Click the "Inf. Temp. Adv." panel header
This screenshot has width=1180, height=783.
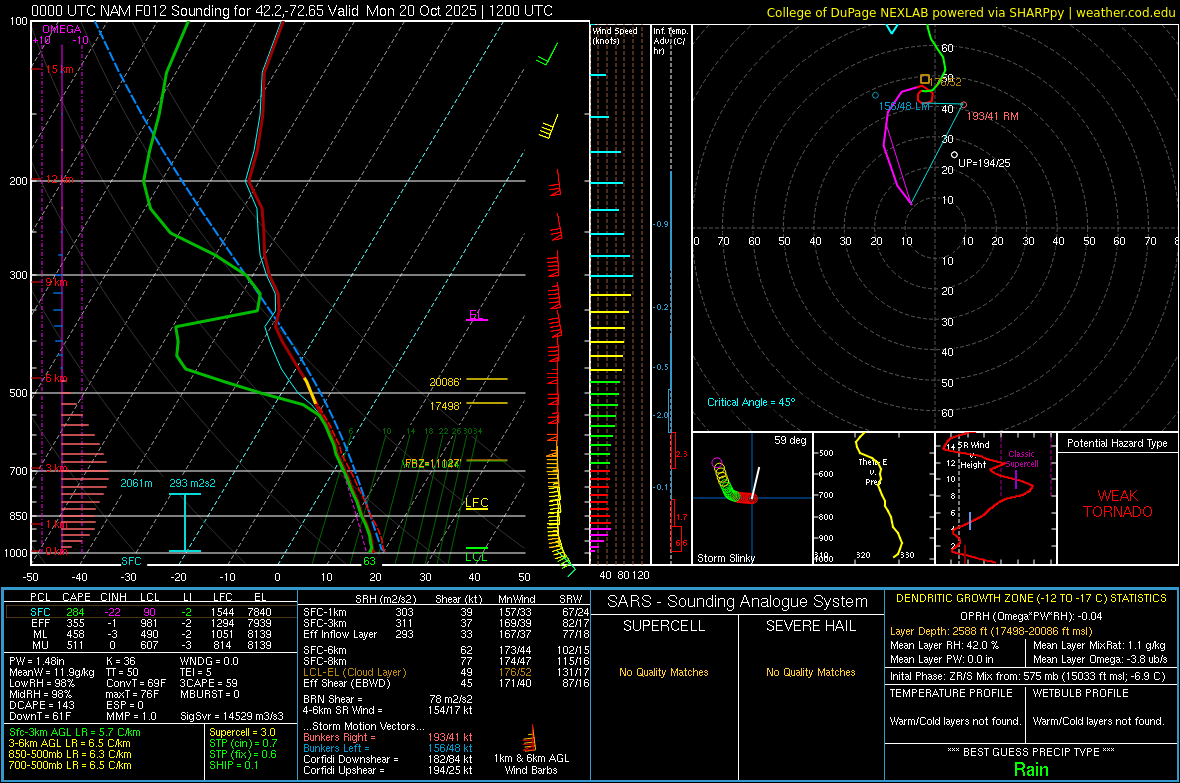tap(670, 41)
